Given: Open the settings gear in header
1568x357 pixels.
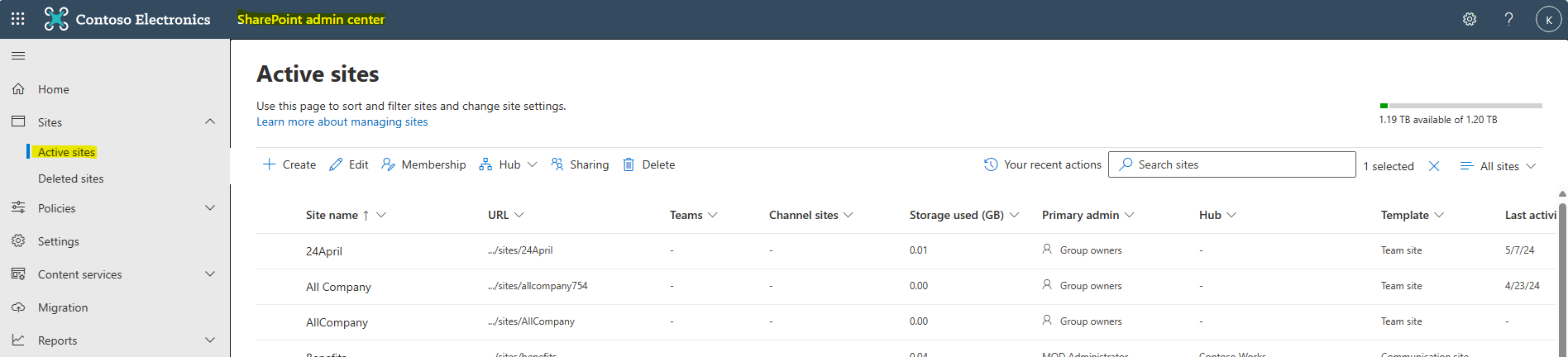Looking at the screenshot, I should click(x=1470, y=19).
